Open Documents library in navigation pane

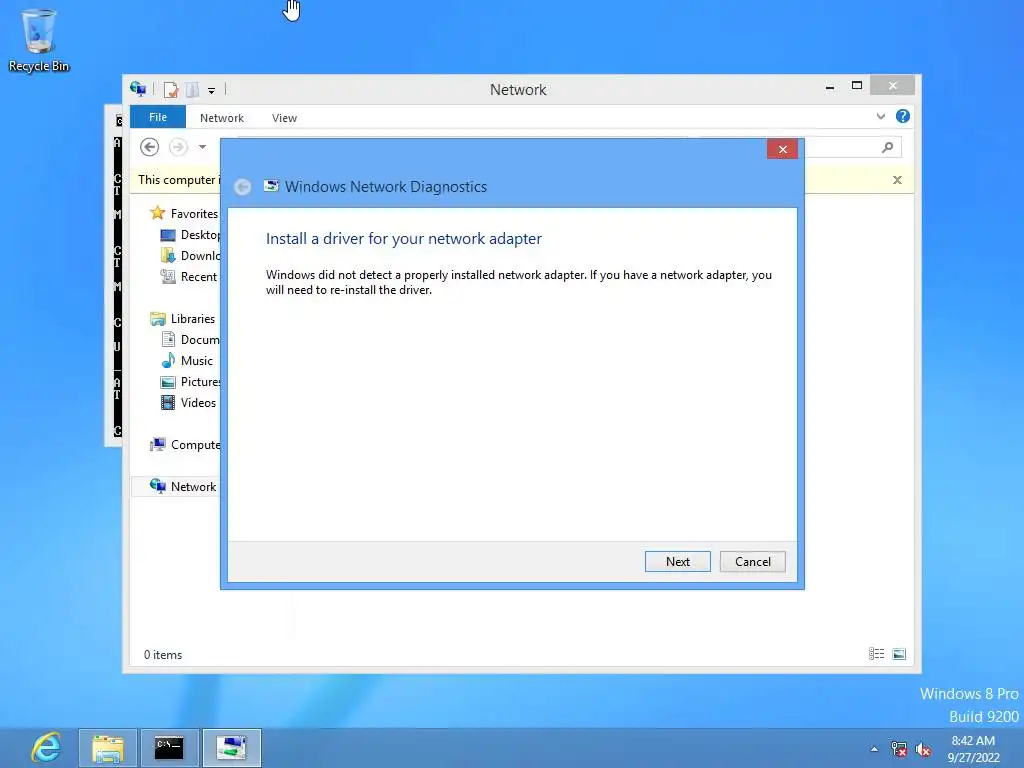[x=190, y=340]
